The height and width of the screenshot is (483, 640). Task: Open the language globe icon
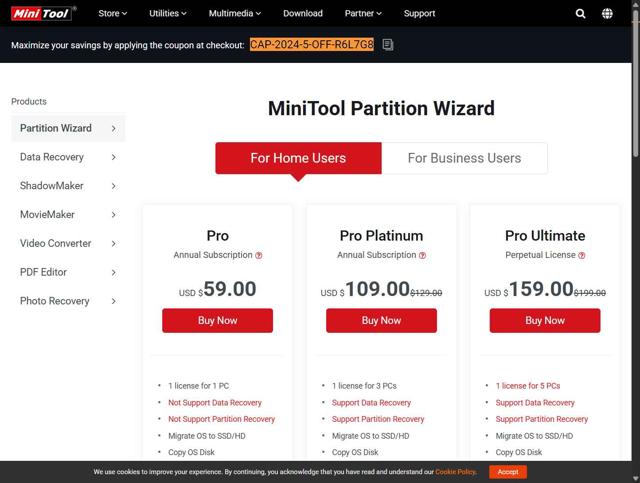coord(607,13)
